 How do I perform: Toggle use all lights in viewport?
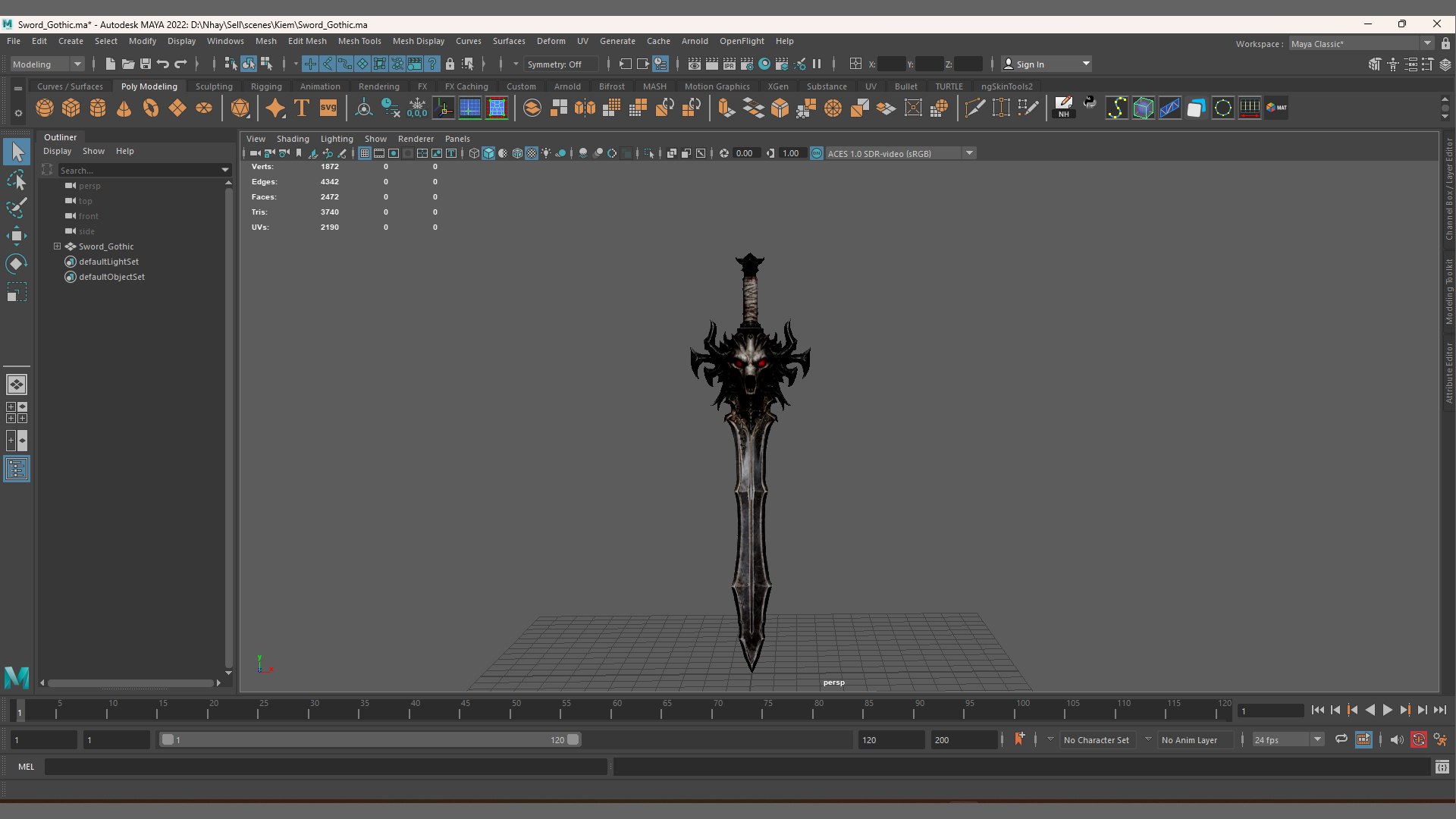pos(546,153)
